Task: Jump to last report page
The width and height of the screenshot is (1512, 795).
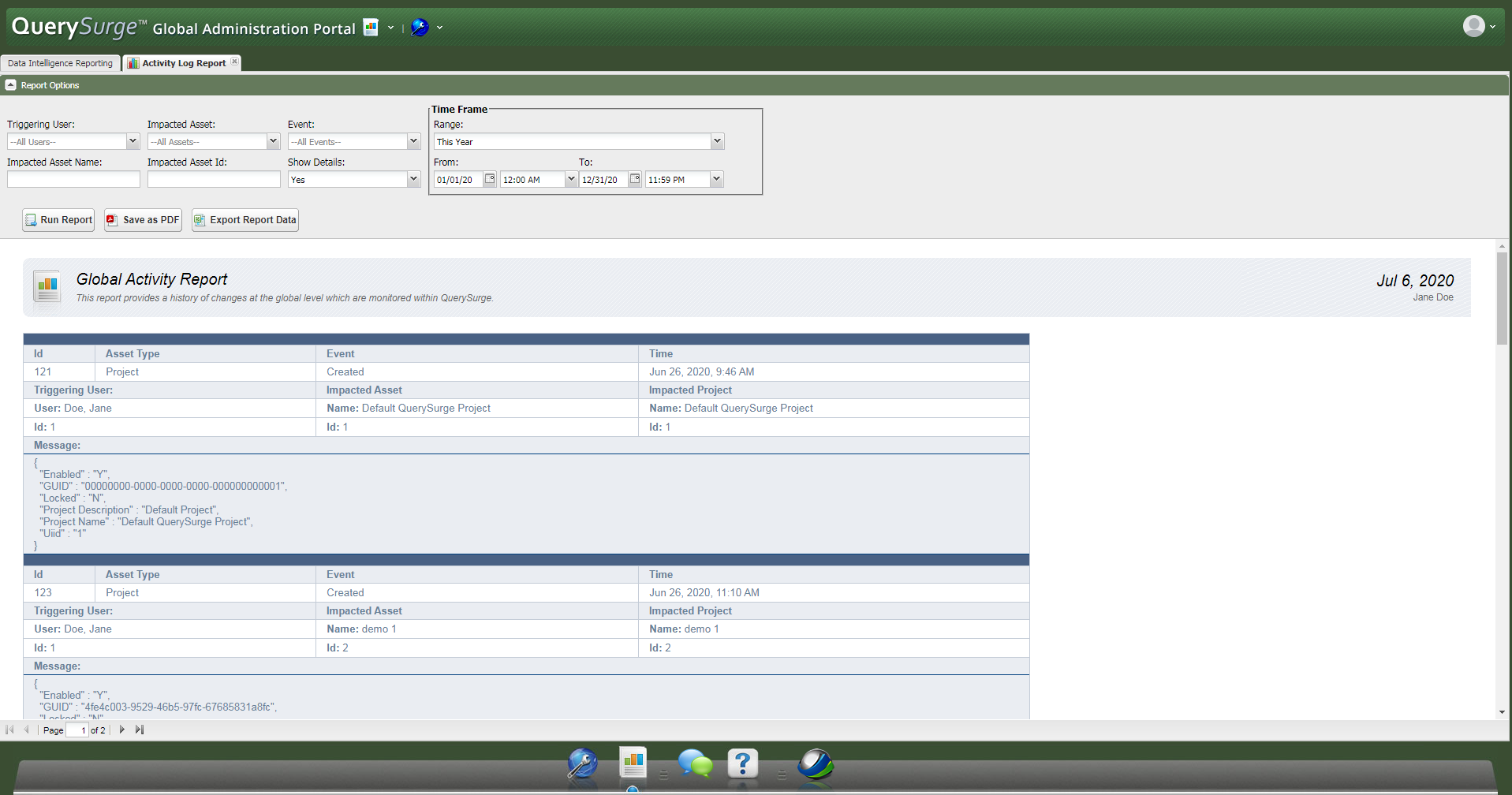Action: click(140, 730)
